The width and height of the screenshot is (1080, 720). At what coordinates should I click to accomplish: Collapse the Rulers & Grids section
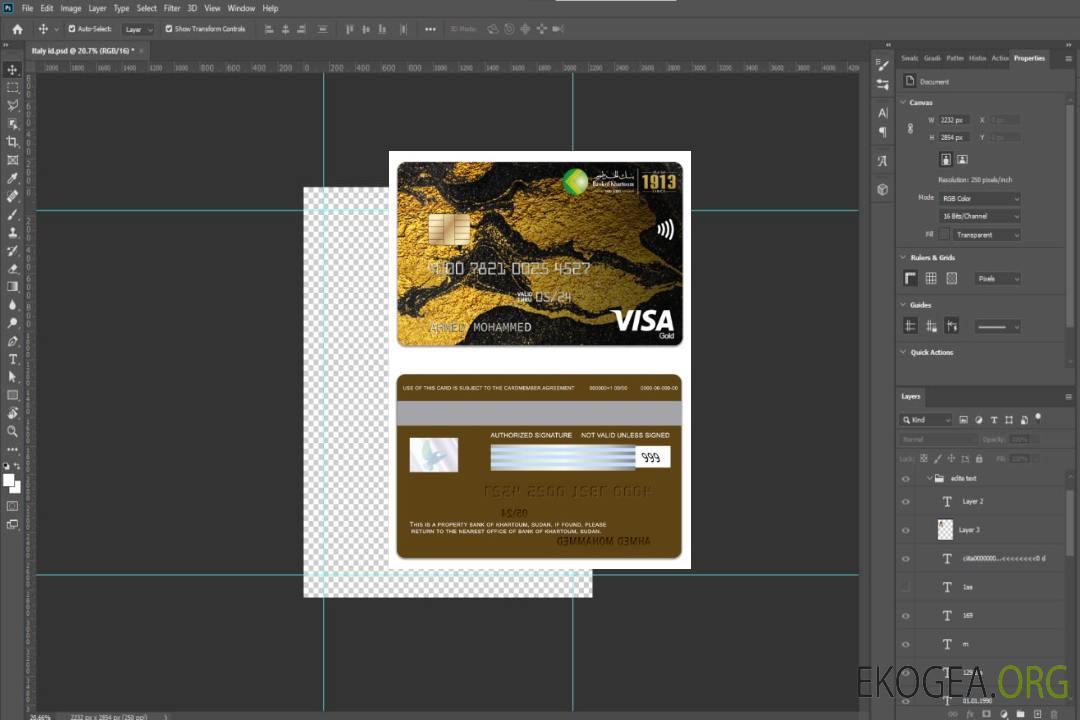click(903, 257)
